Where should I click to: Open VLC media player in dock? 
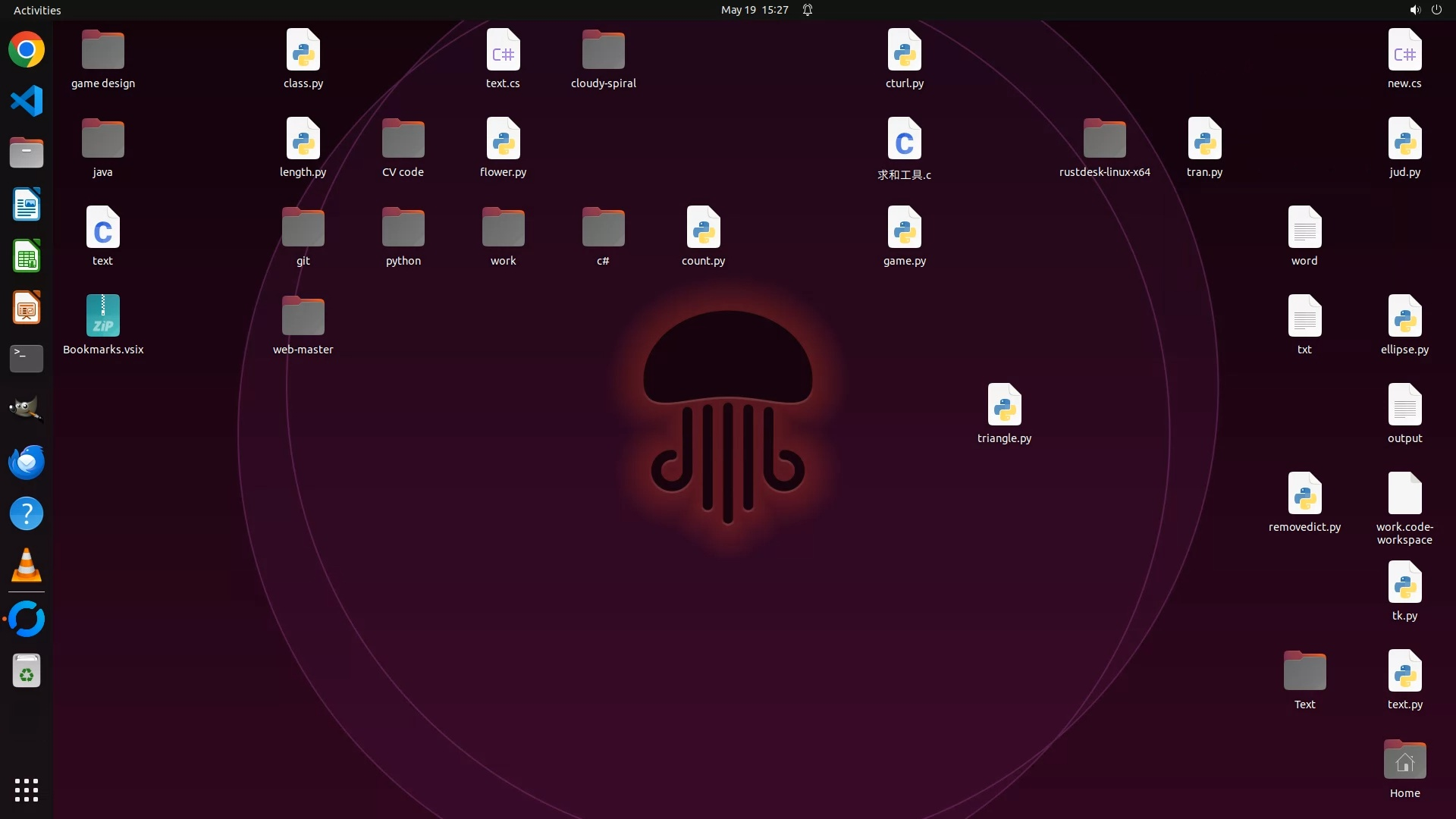[27, 566]
